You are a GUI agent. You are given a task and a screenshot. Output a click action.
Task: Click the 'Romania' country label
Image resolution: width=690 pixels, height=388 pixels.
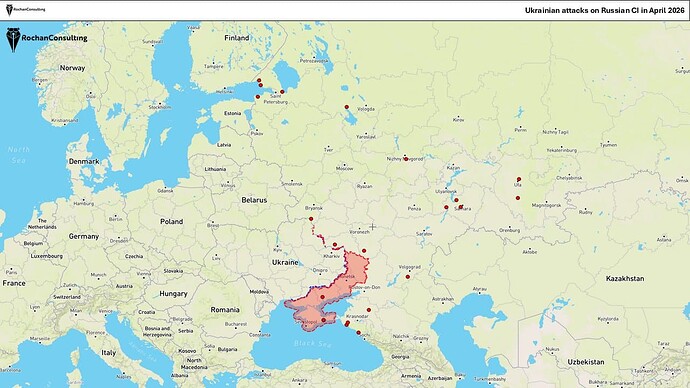tap(225, 310)
